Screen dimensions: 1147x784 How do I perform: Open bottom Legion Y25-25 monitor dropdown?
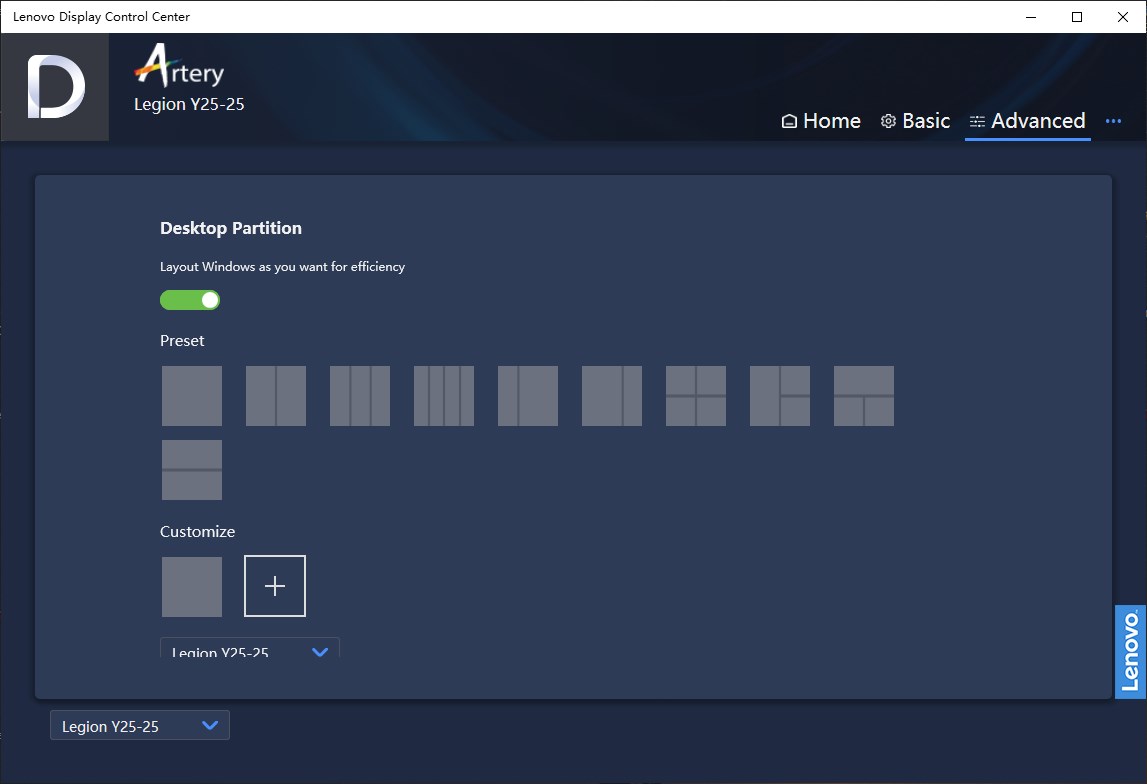140,725
